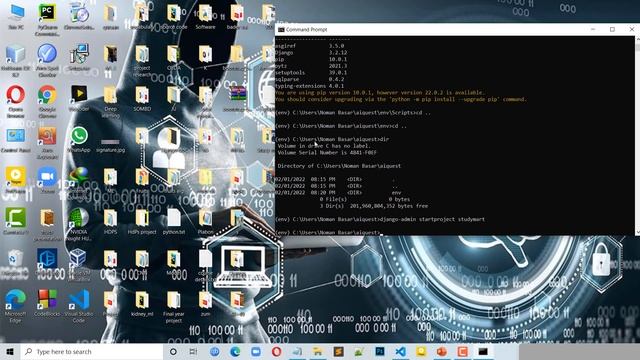Image resolution: width=640 pixels, height=360 pixels.
Task: Open Cortana circle on taskbar
Action: pyautogui.click(x=173, y=351)
